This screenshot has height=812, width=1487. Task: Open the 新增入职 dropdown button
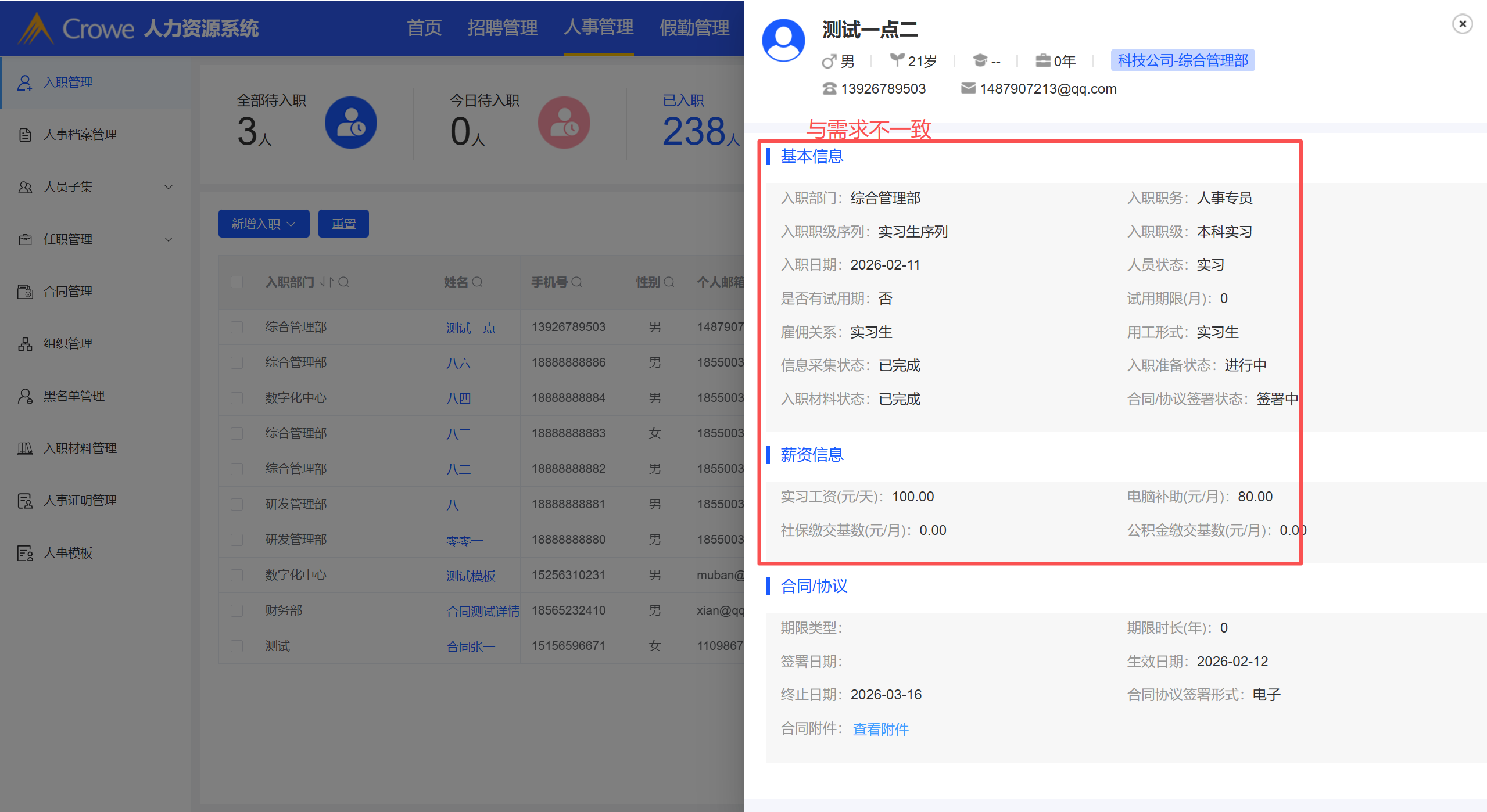tap(263, 224)
